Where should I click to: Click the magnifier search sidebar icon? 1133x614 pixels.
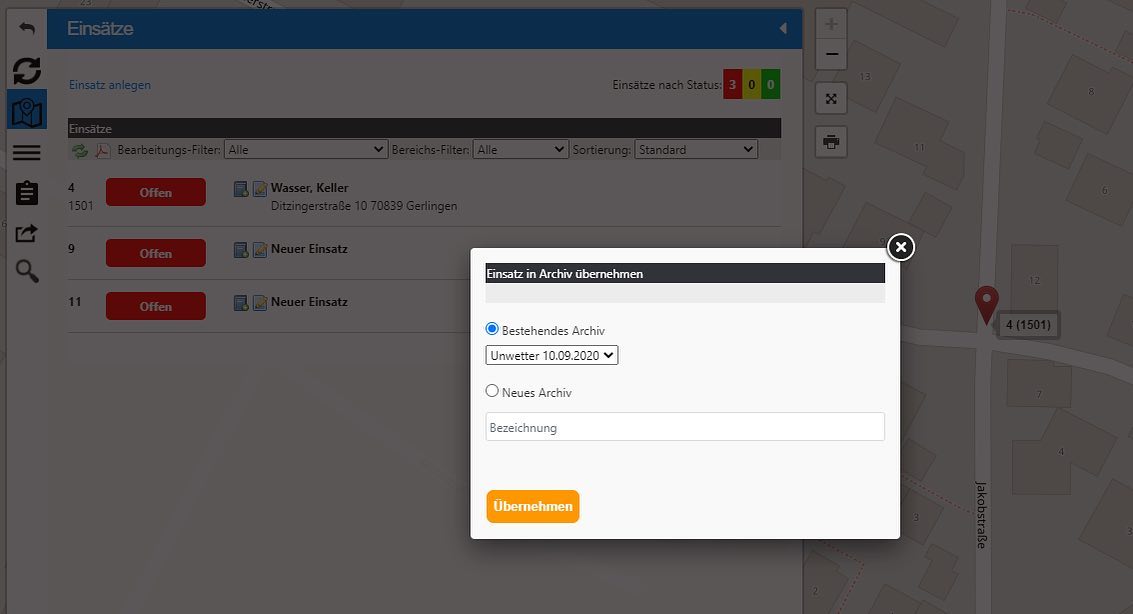pos(27,271)
